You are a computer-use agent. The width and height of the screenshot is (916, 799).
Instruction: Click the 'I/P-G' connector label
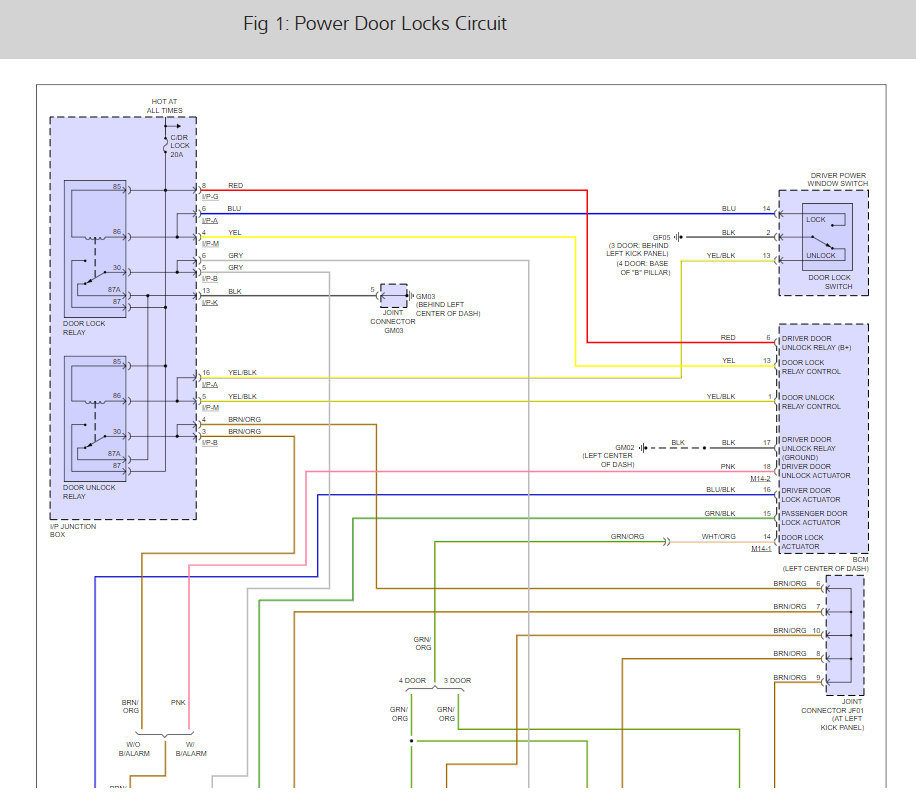point(210,197)
